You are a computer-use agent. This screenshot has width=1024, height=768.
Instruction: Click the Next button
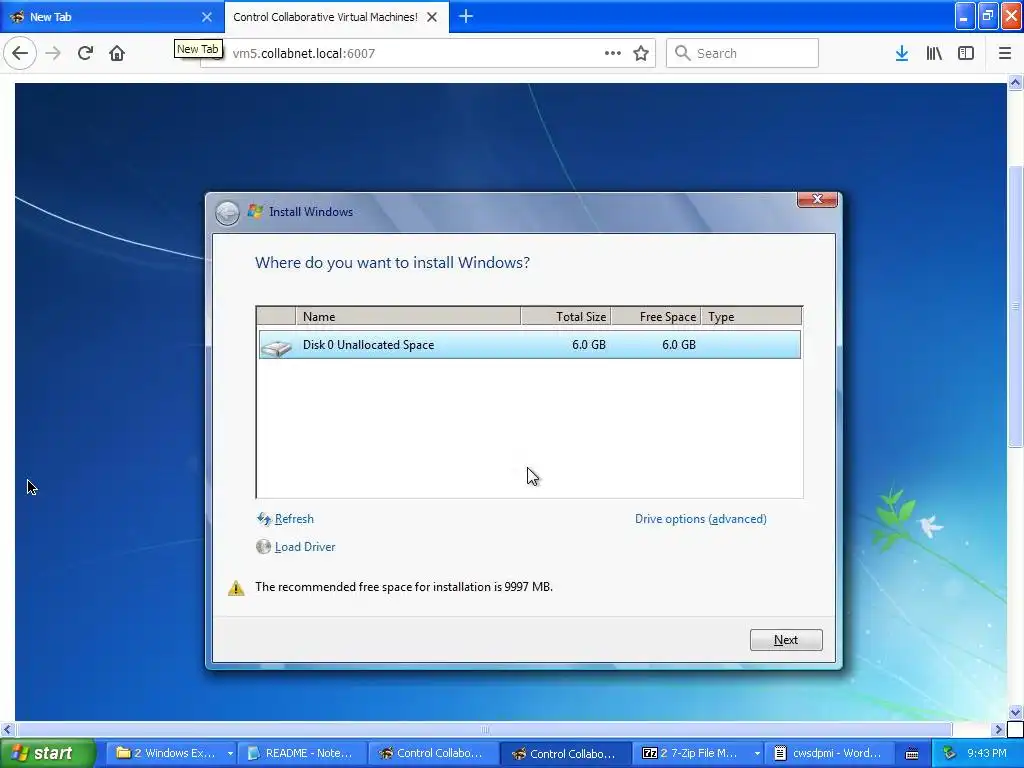click(786, 640)
